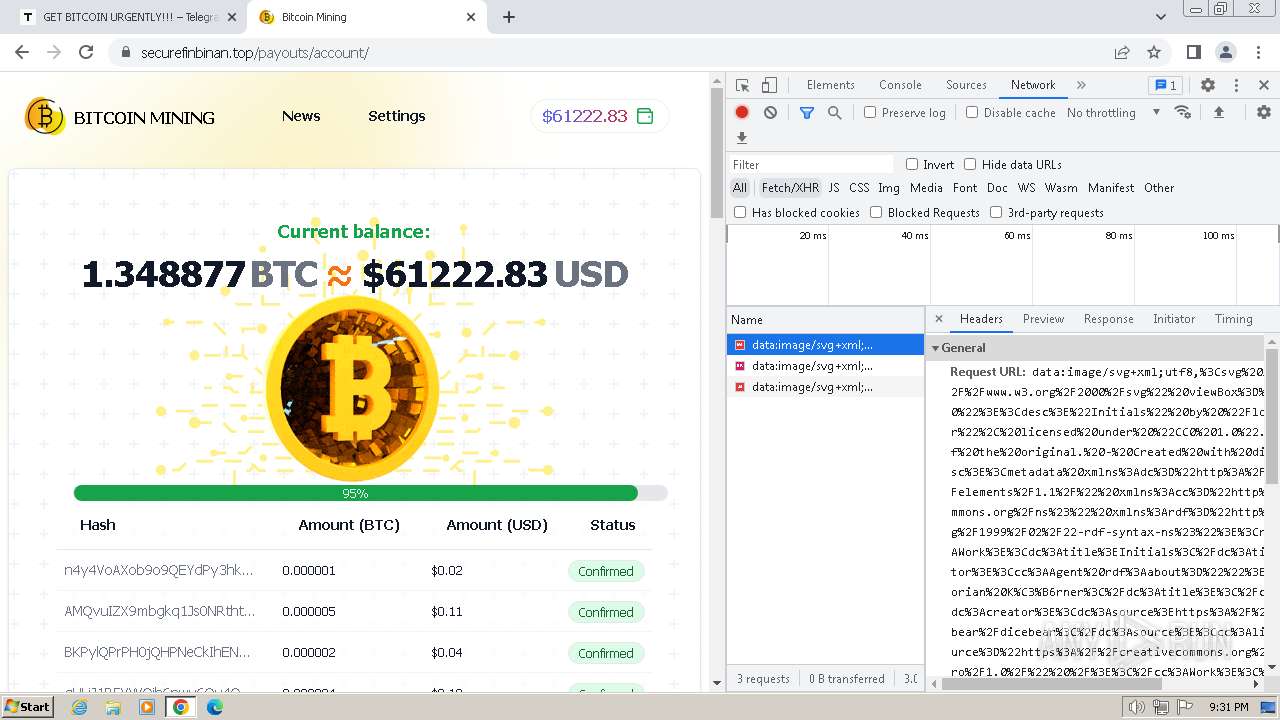Click the network Filter input field

click(x=810, y=164)
